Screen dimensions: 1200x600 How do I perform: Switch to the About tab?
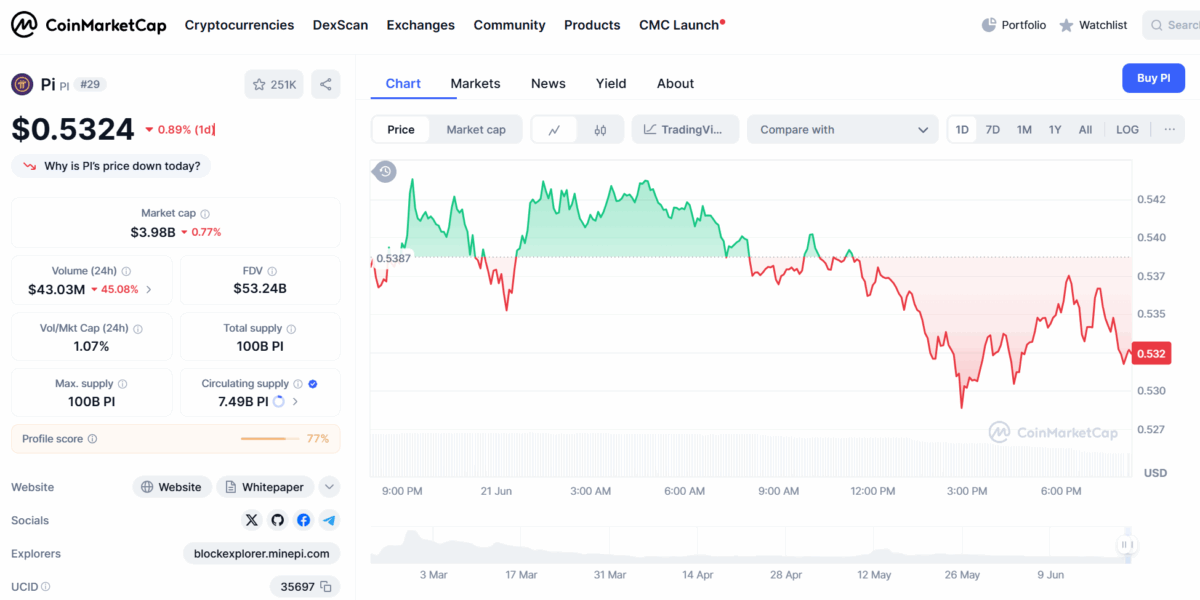click(675, 84)
